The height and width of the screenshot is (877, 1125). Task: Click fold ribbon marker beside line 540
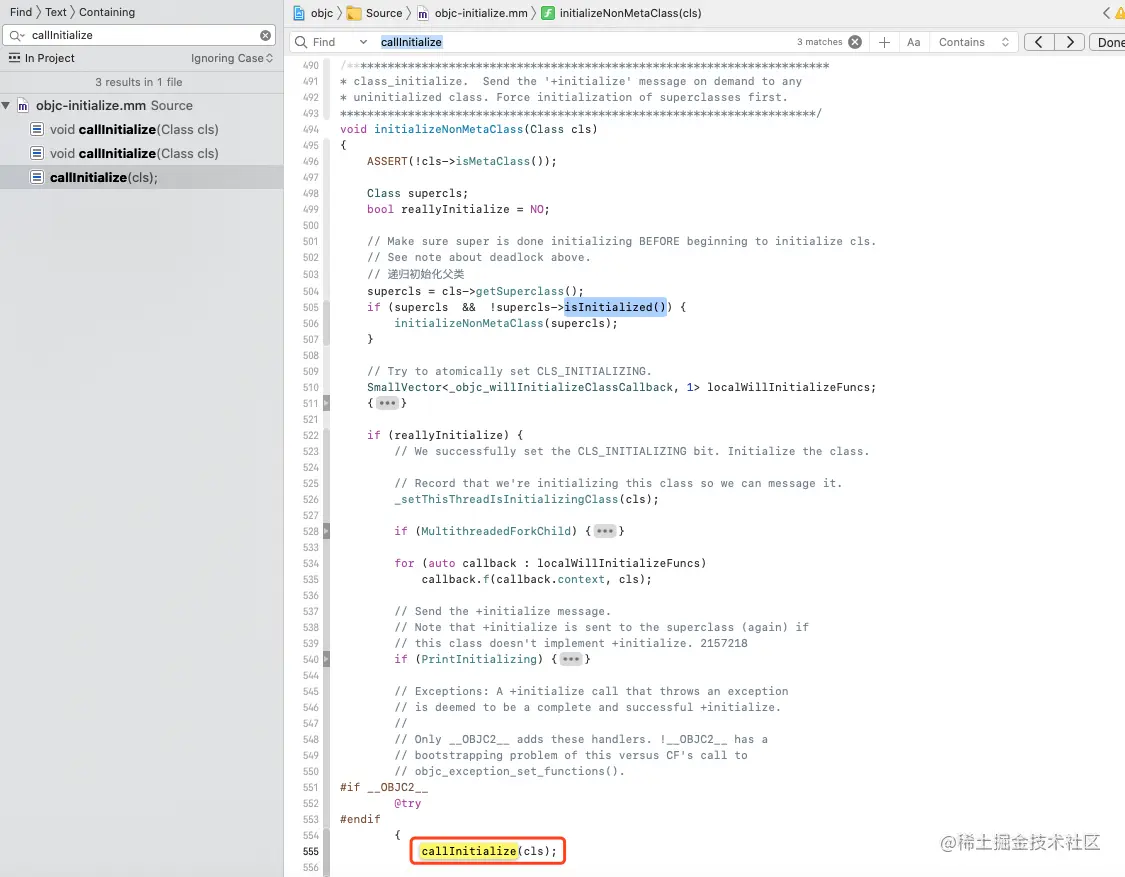tap(326, 659)
